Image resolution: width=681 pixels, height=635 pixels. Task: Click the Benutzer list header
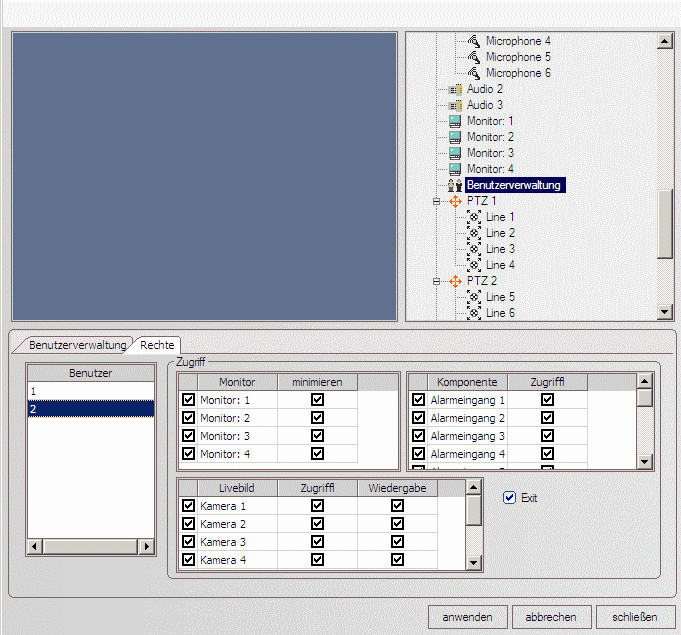pyautogui.click(x=91, y=373)
